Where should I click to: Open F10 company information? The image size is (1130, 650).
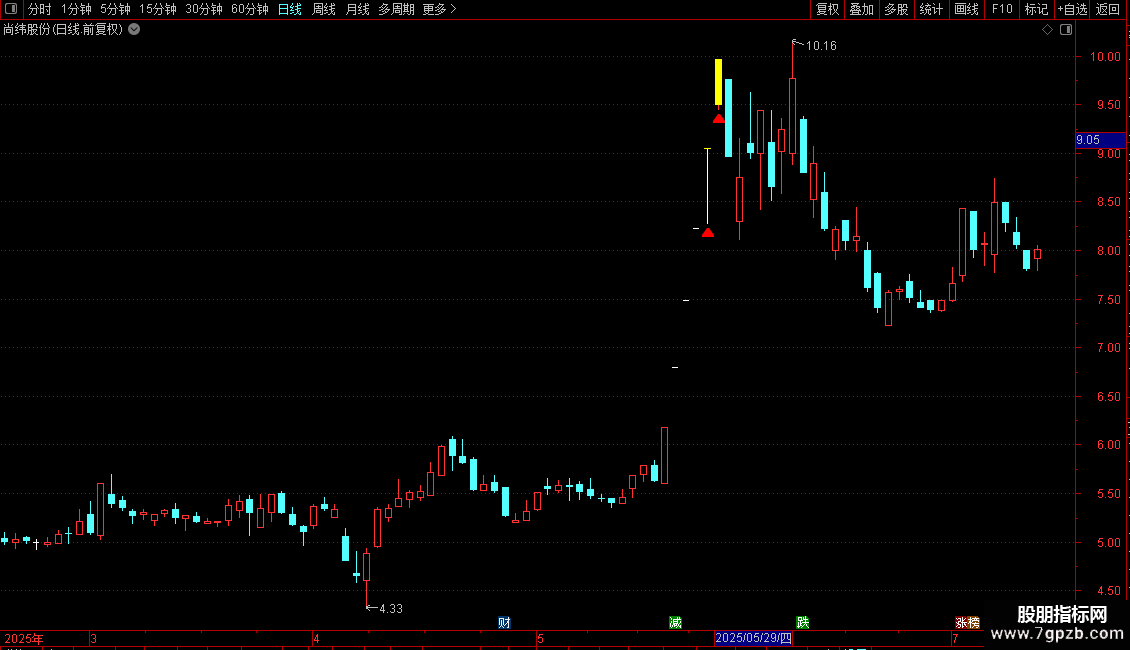point(1002,9)
